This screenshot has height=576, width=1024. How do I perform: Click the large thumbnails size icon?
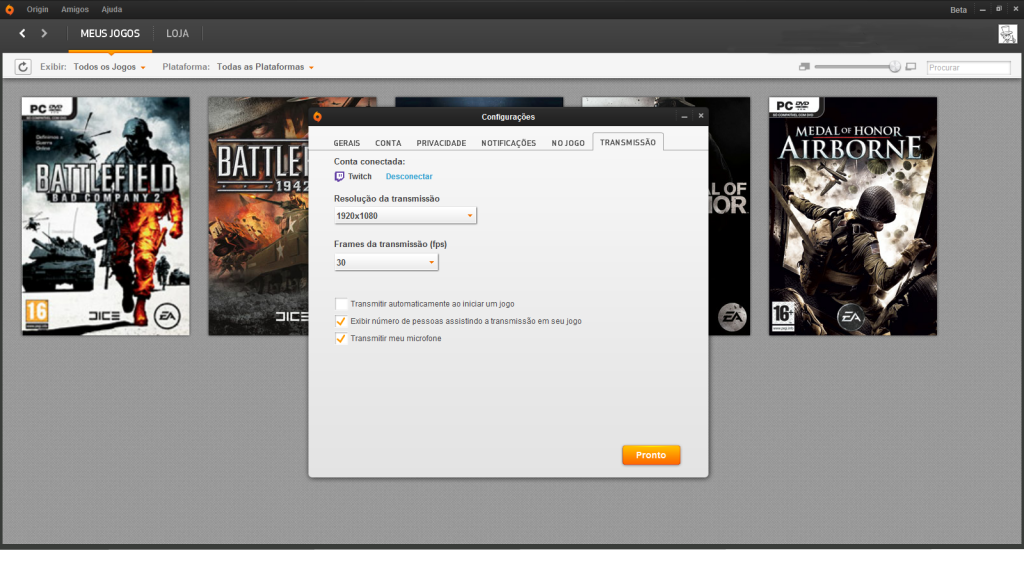[911, 67]
